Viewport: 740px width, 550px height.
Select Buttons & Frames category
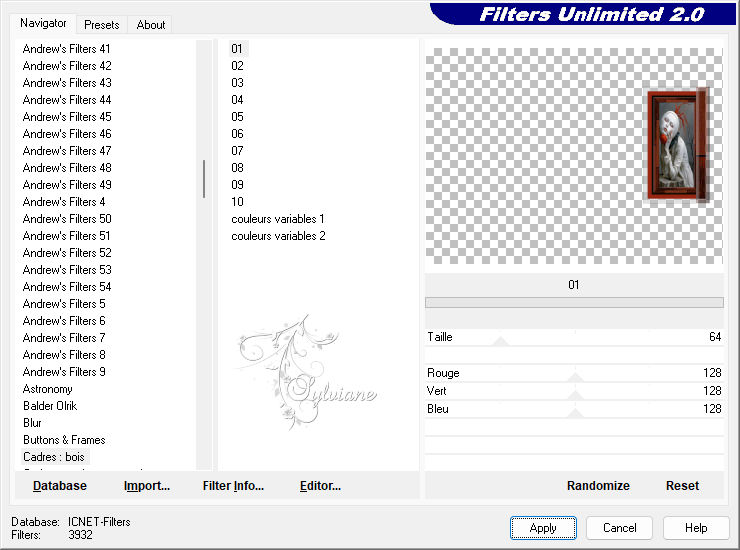tap(64, 440)
